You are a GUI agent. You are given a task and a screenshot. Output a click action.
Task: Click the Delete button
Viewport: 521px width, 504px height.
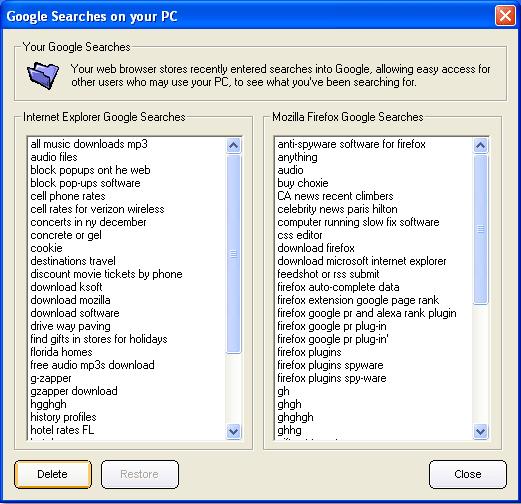click(x=53, y=474)
